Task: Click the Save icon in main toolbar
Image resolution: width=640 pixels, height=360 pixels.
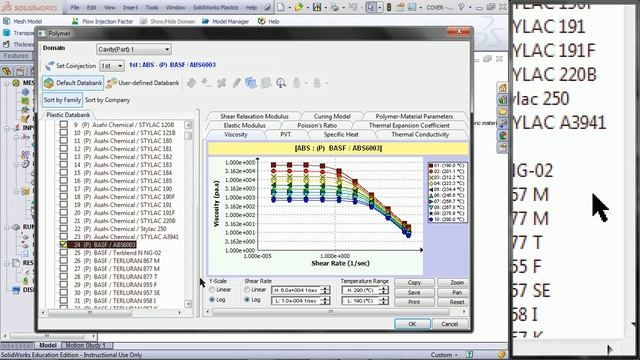Action: [317, 7]
